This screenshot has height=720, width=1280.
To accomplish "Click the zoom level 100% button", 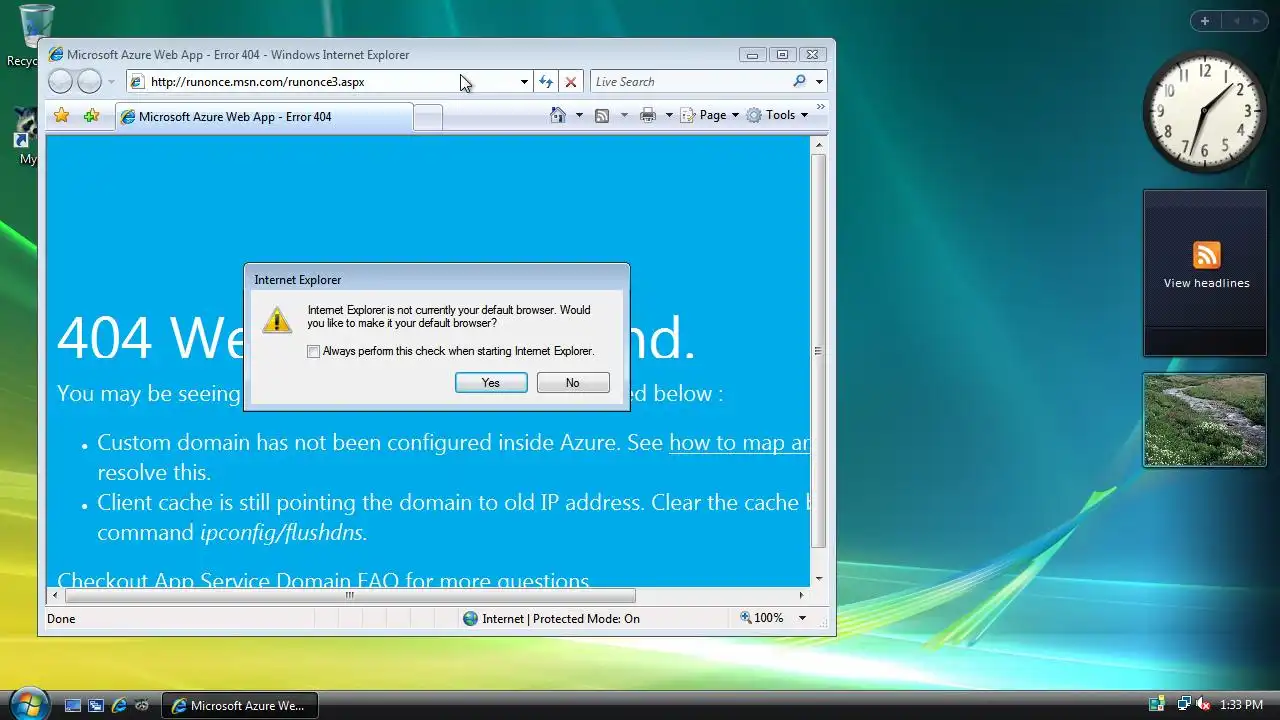I will [x=762, y=618].
